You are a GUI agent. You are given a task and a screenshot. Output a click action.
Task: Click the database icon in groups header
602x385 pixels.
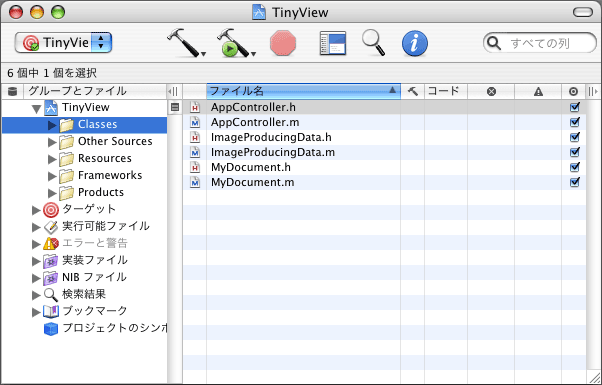[12, 91]
